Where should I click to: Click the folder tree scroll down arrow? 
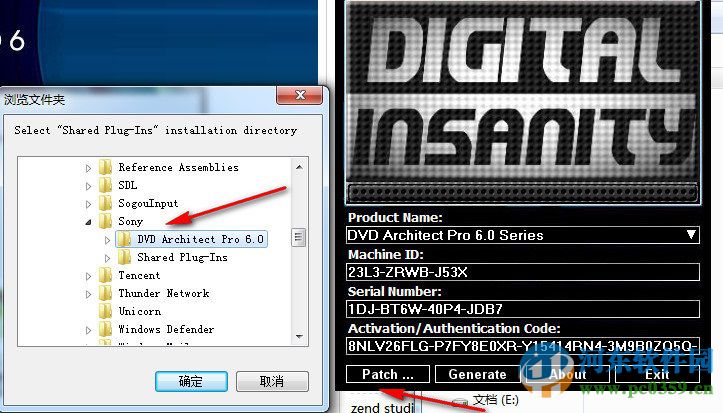299,337
